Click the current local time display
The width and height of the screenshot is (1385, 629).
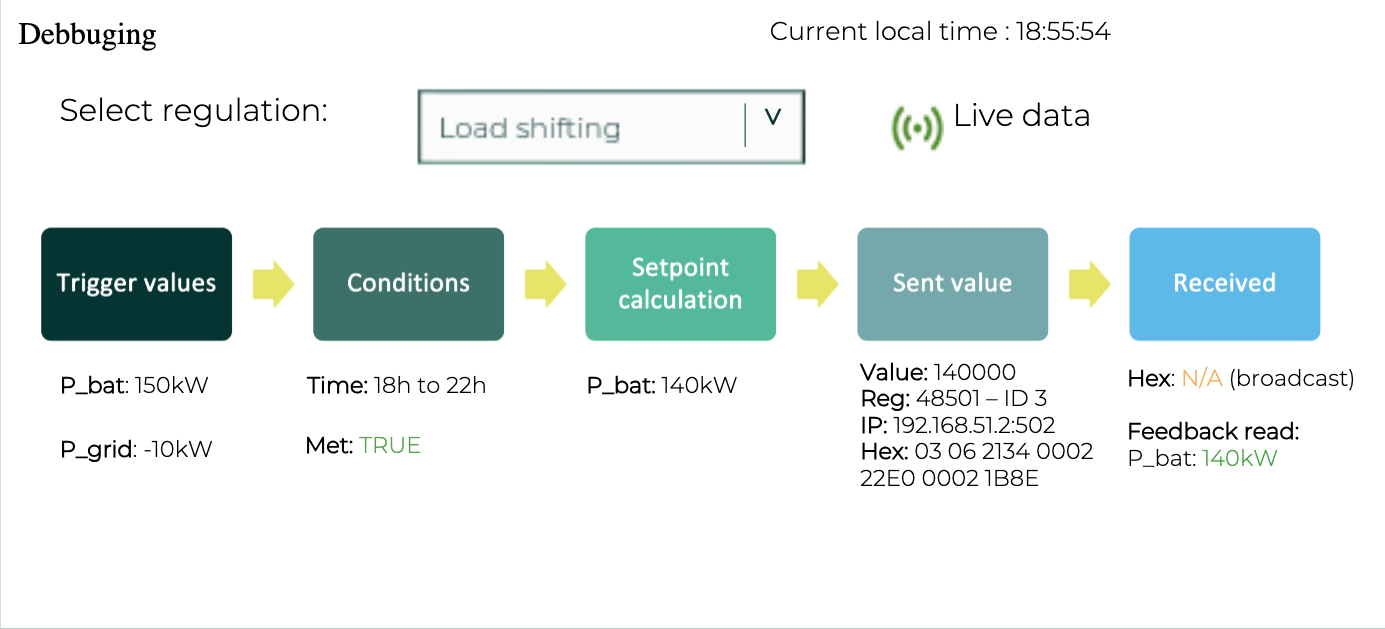coord(939,32)
